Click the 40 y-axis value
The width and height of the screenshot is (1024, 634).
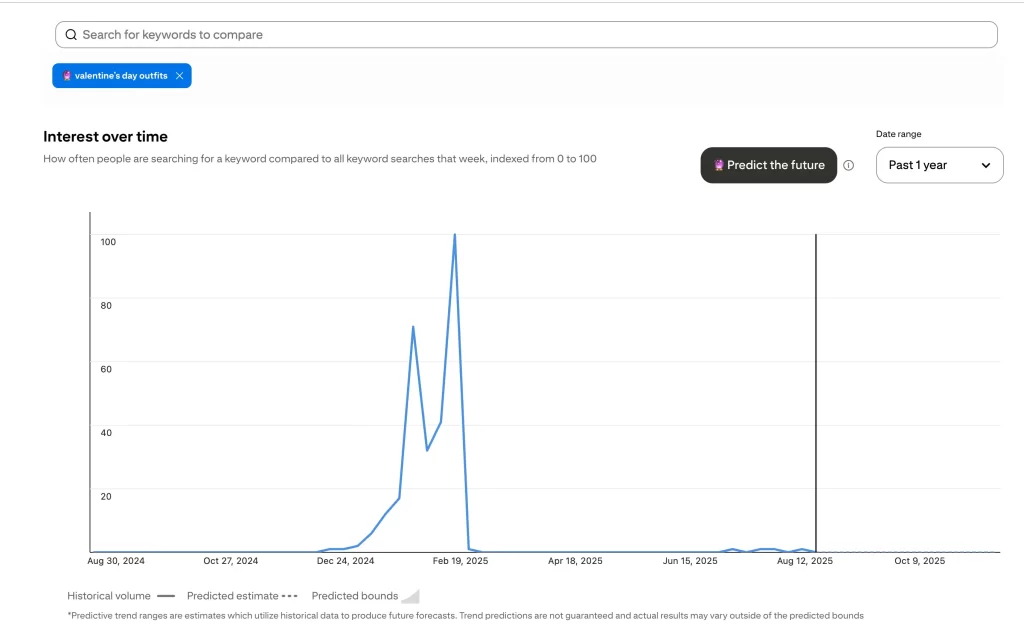pyautogui.click(x=106, y=432)
